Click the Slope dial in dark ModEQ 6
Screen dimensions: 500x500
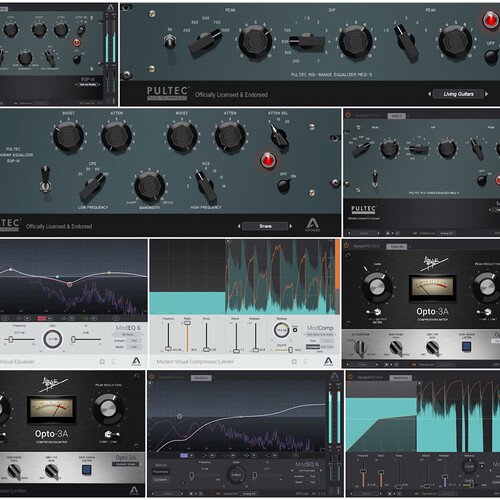click(236, 475)
